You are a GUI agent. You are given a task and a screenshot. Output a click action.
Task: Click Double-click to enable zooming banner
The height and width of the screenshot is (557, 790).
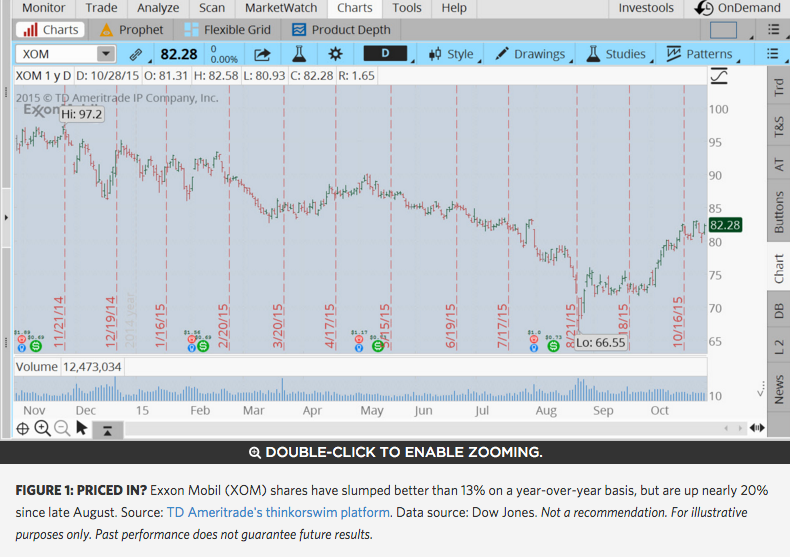pyautogui.click(x=395, y=452)
